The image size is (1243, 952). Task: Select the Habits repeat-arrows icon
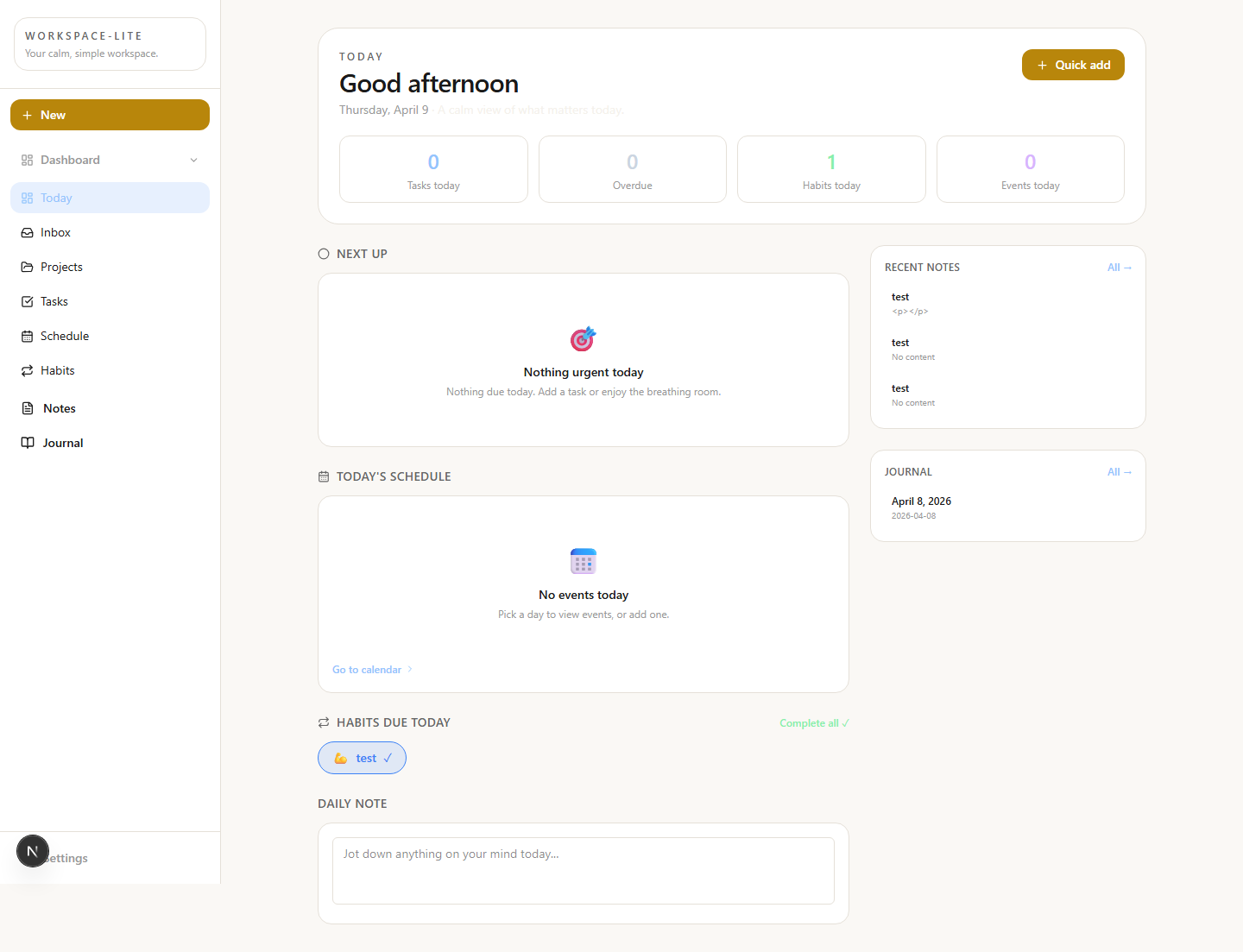[28, 370]
